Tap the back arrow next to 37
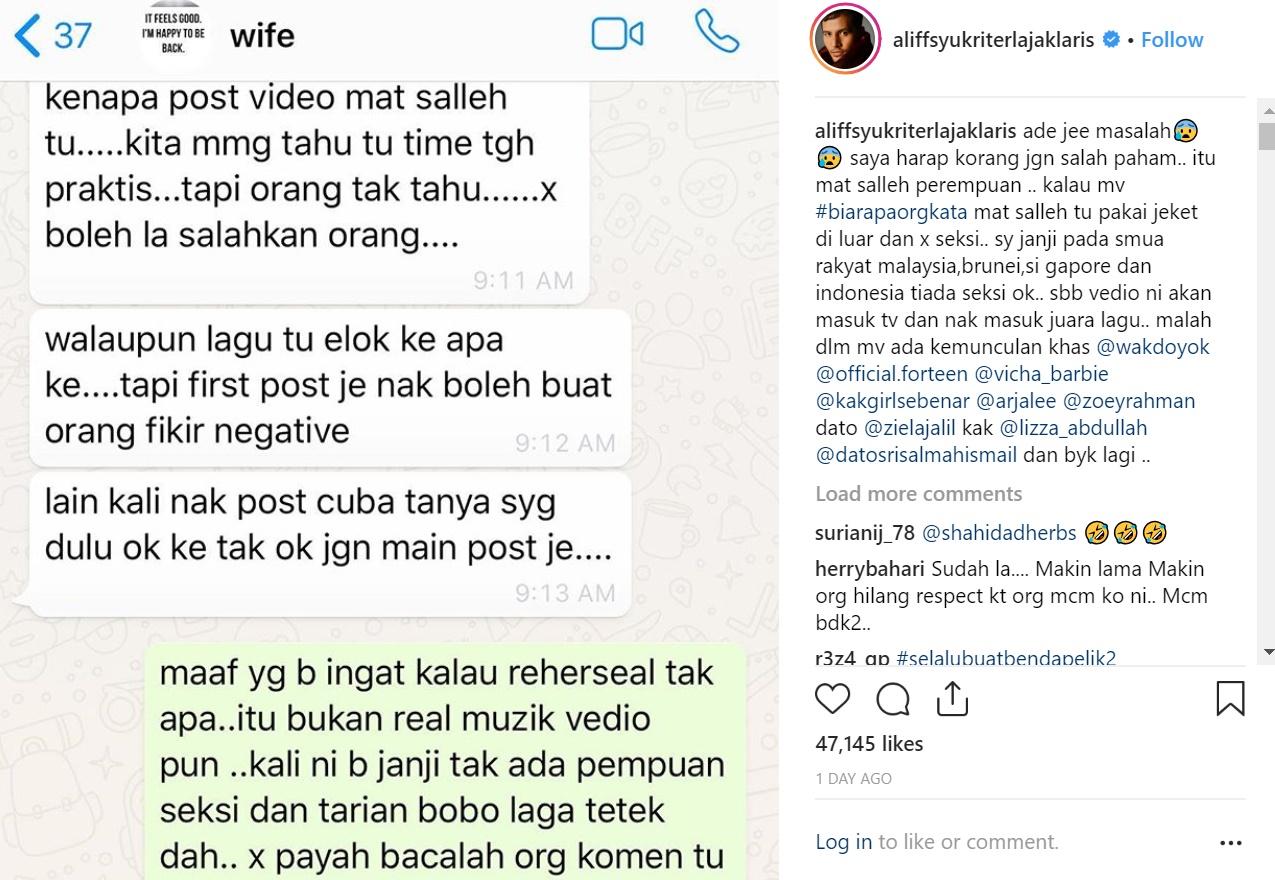 click(x=27, y=36)
